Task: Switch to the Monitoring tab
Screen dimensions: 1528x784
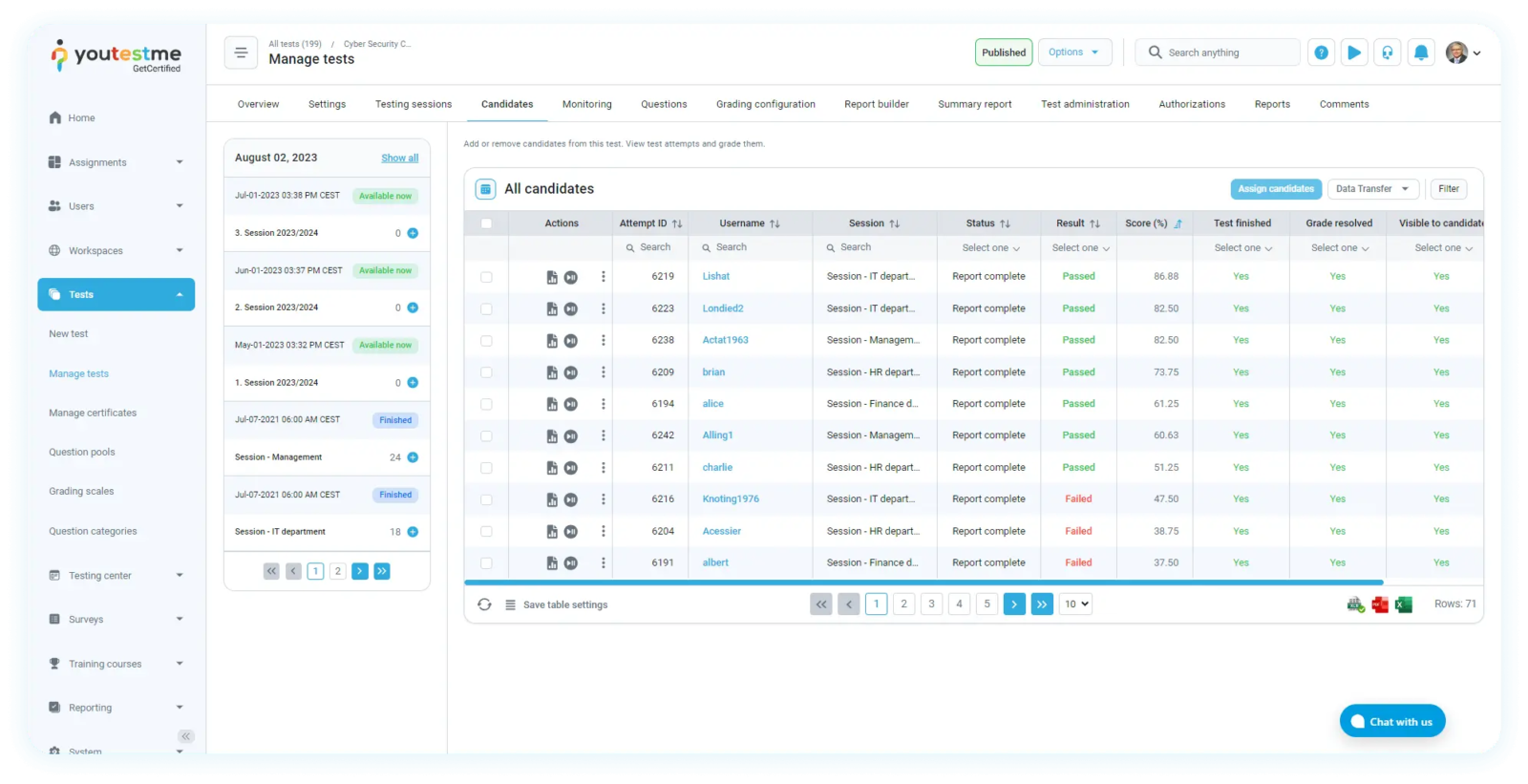Action: tap(586, 104)
